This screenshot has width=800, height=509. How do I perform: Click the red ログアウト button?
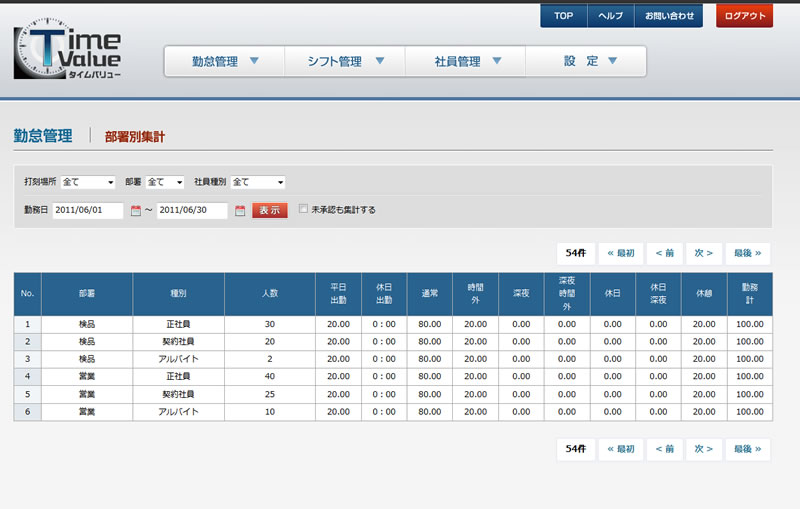744,16
